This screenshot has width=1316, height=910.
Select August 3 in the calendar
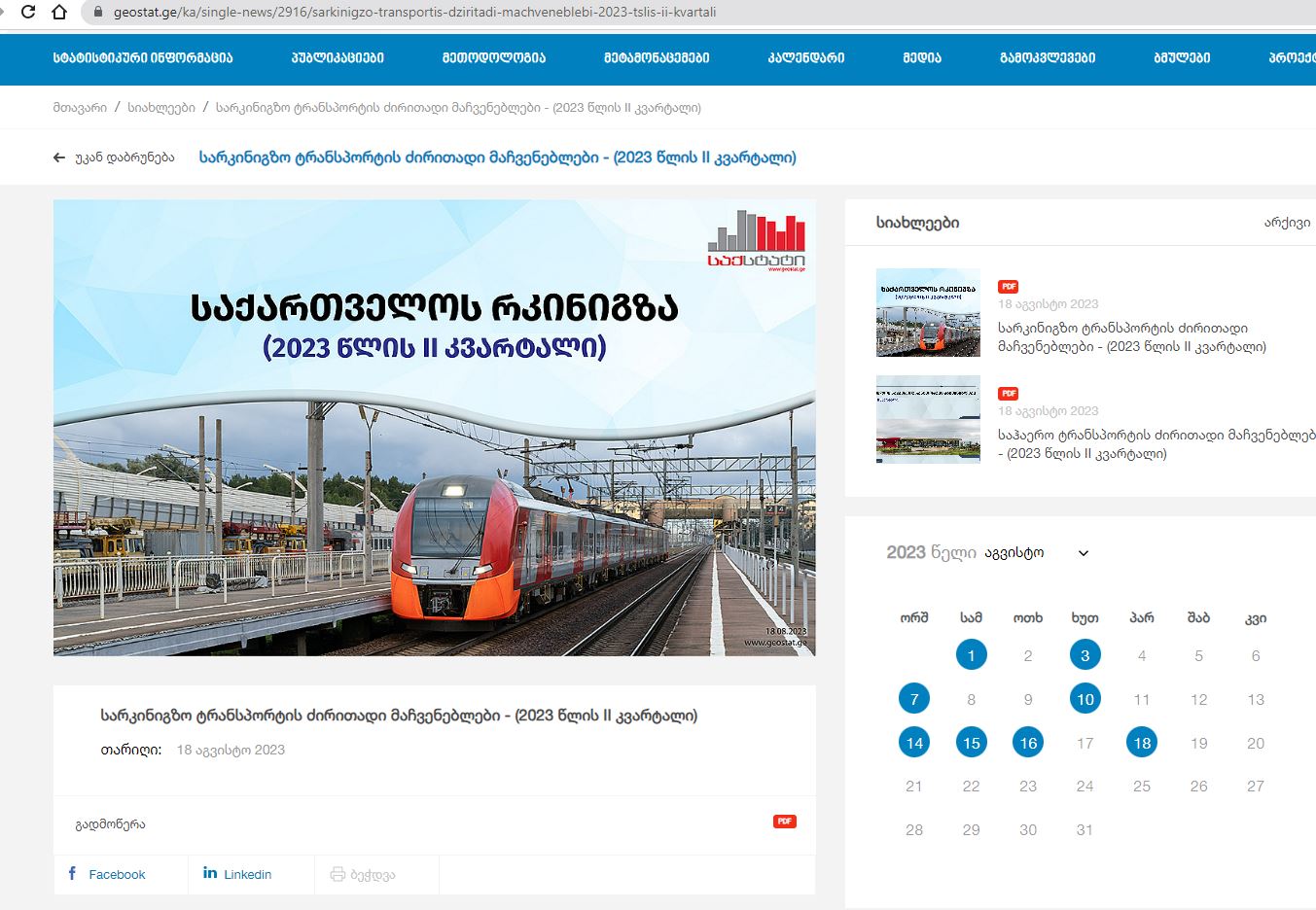[x=1085, y=655]
